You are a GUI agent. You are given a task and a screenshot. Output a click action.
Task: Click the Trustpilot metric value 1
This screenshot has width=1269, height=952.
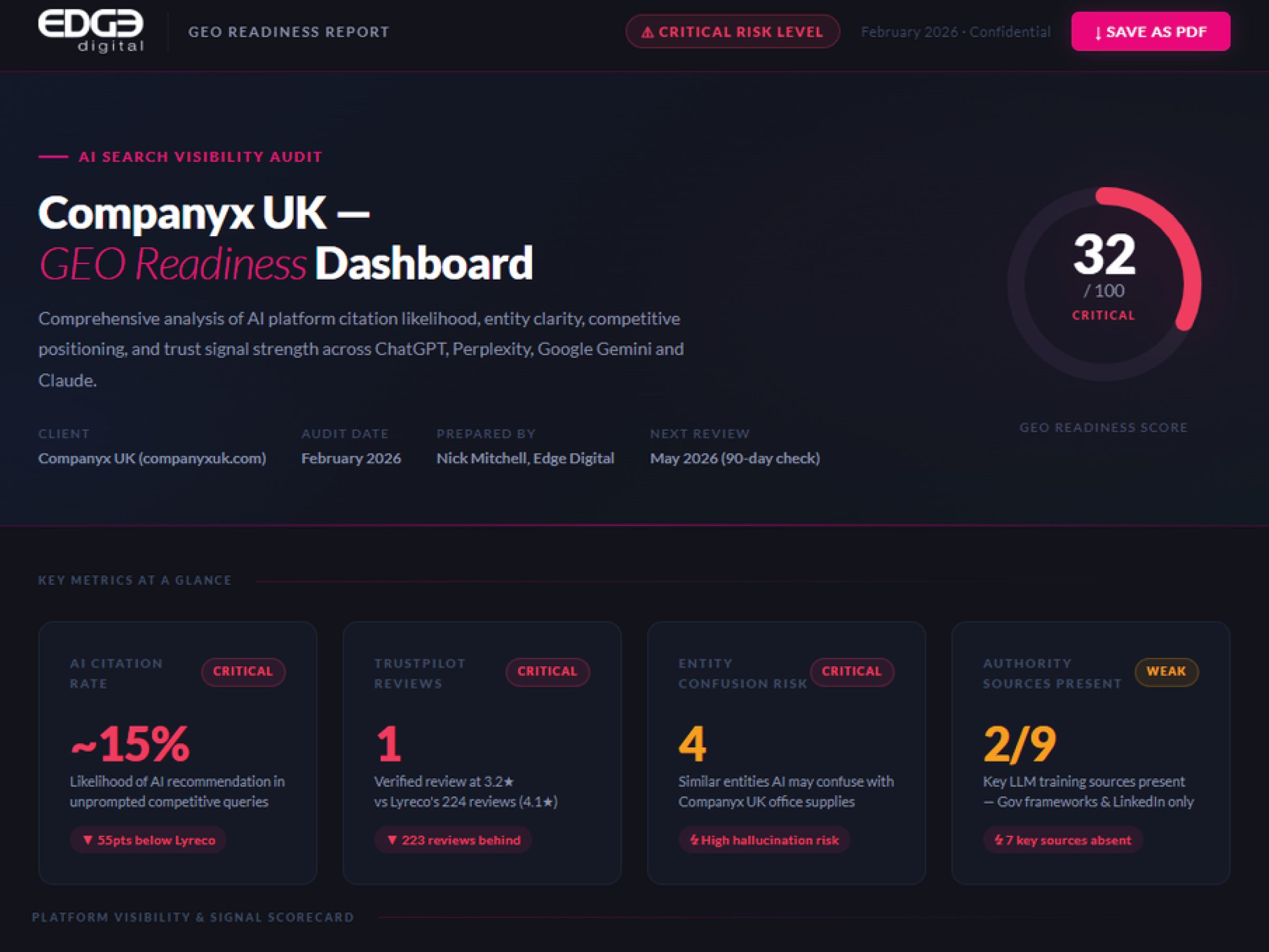[389, 744]
